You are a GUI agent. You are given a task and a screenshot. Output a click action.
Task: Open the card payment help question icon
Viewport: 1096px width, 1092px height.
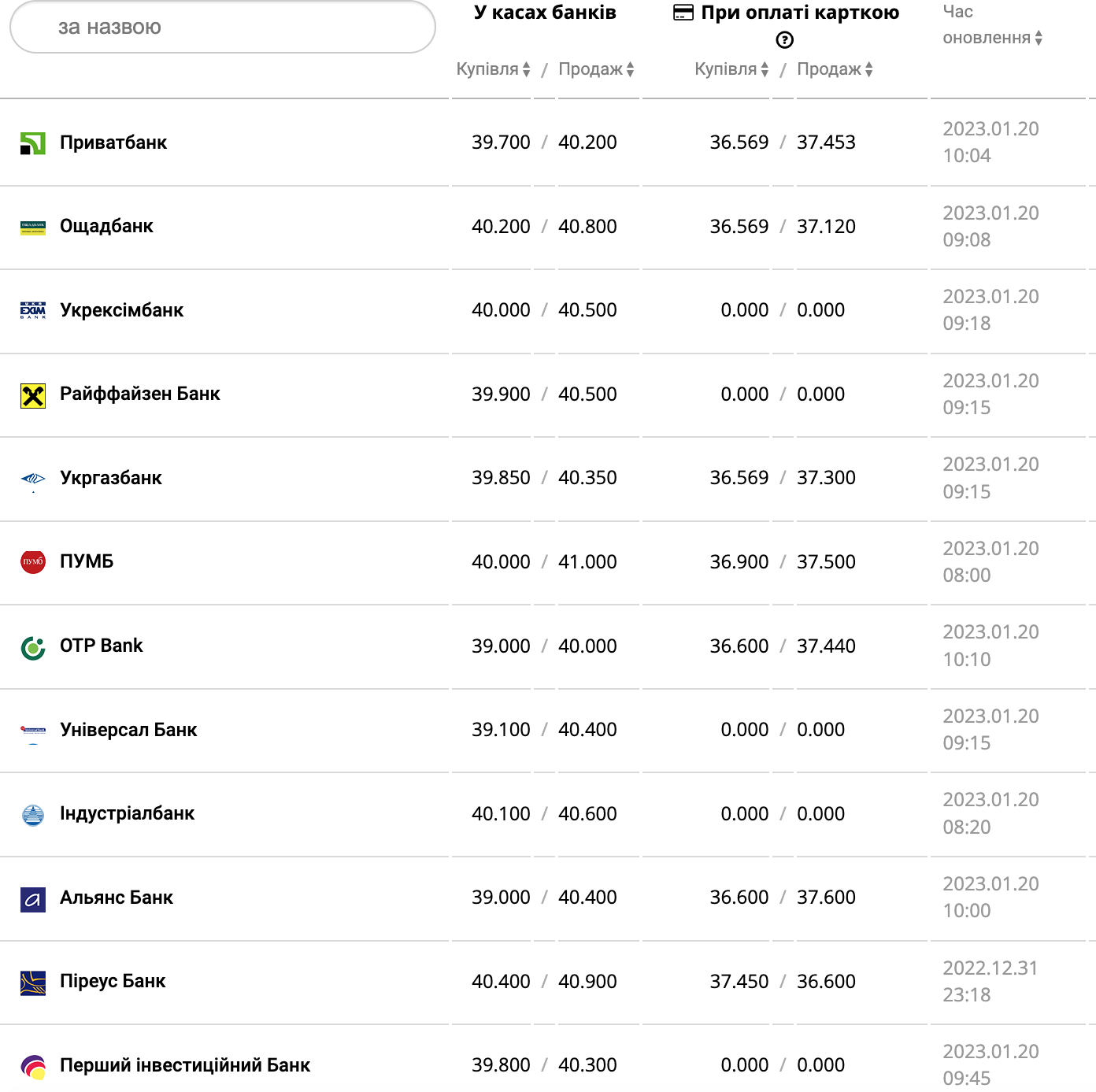pos(784,40)
